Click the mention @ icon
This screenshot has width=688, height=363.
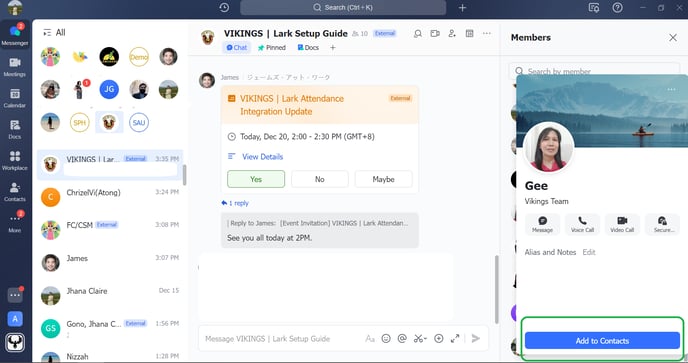coord(402,338)
